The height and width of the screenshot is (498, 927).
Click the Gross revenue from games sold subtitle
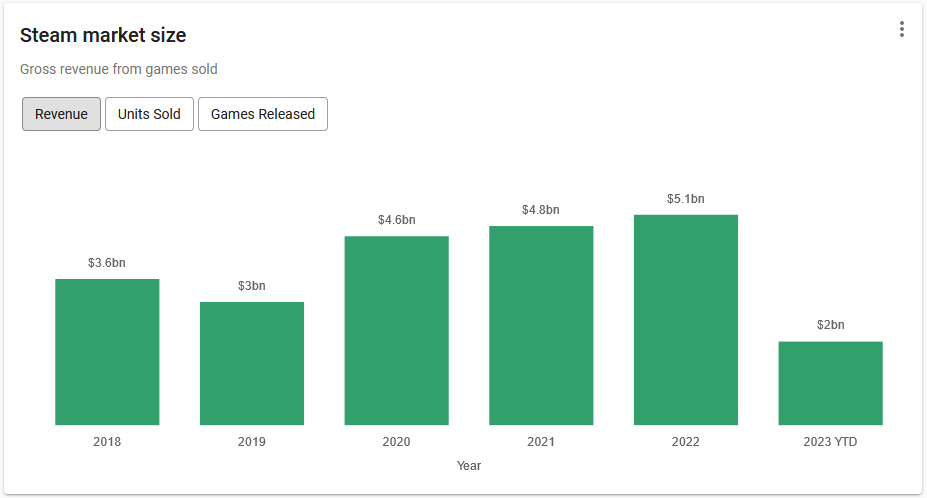click(119, 69)
